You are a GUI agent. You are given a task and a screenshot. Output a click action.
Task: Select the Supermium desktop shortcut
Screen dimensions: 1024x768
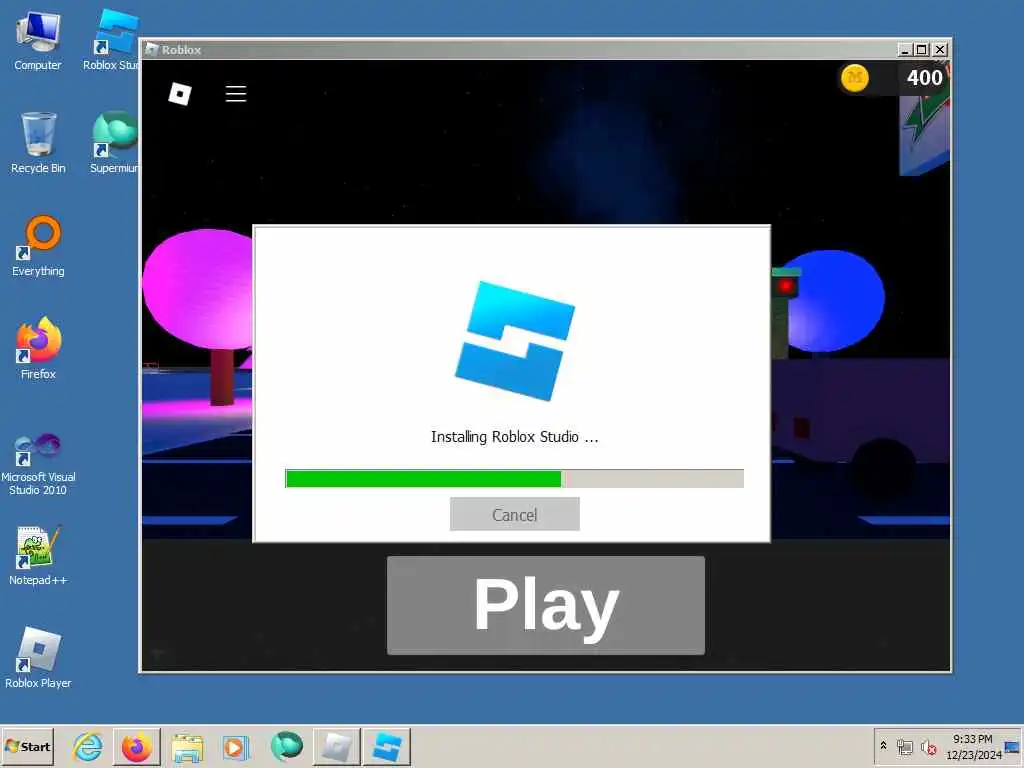(x=114, y=143)
